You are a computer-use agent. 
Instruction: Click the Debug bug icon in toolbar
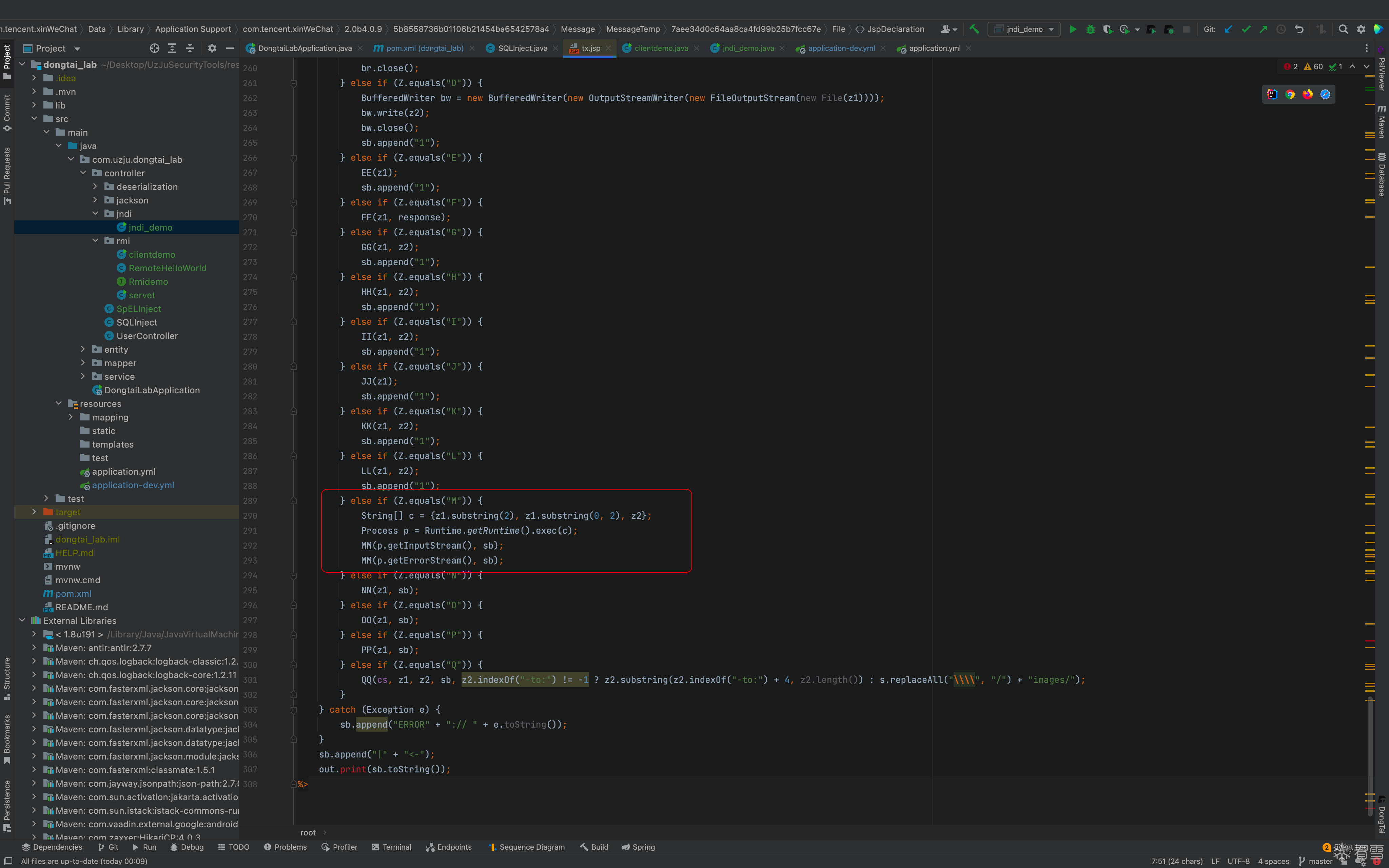1090,29
